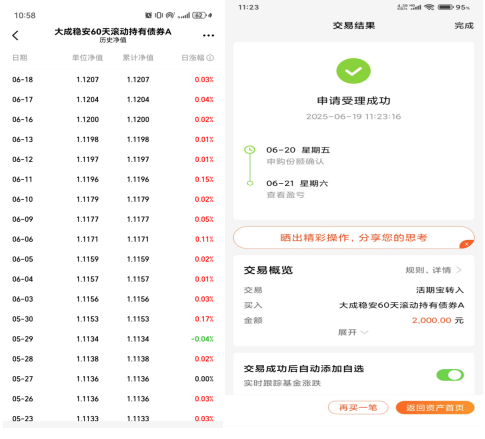The width and height of the screenshot is (485, 439).
Task: Open the three-dot more options menu
Action: pos(208,35)
